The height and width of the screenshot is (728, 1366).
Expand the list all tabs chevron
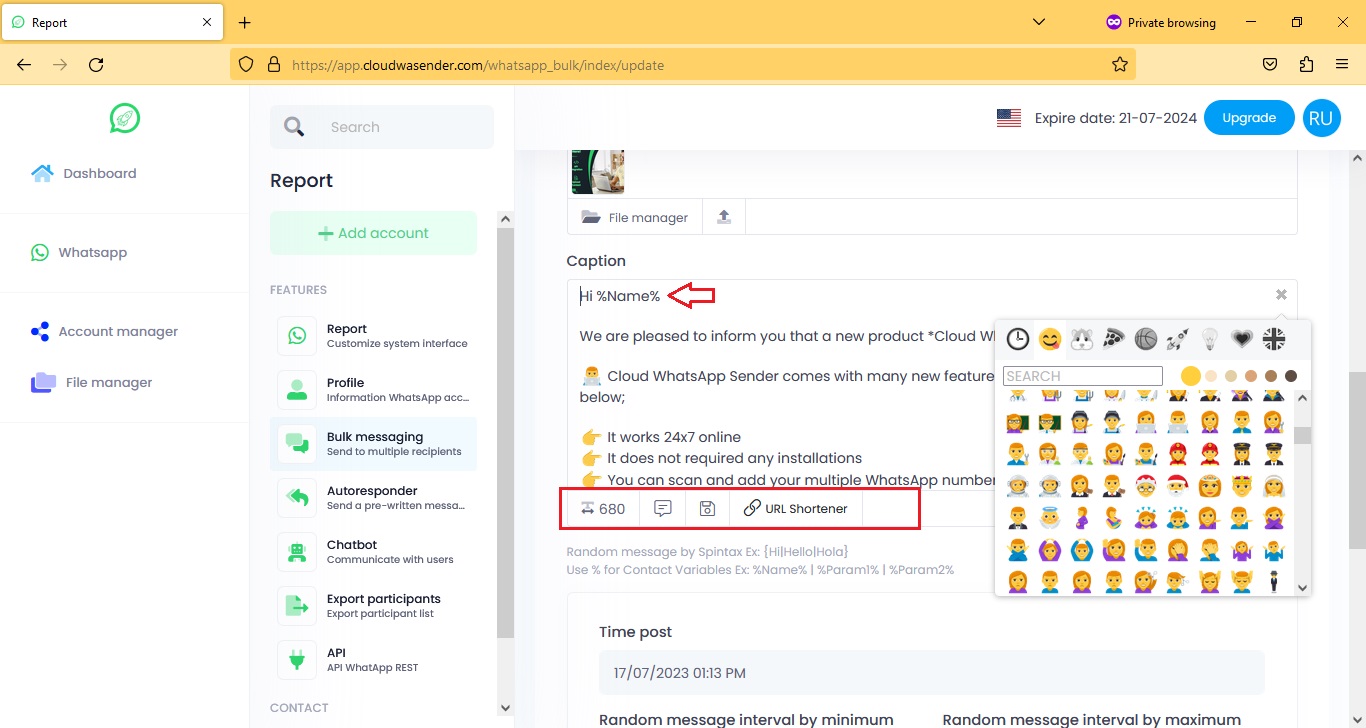[x=1039, y=22]
